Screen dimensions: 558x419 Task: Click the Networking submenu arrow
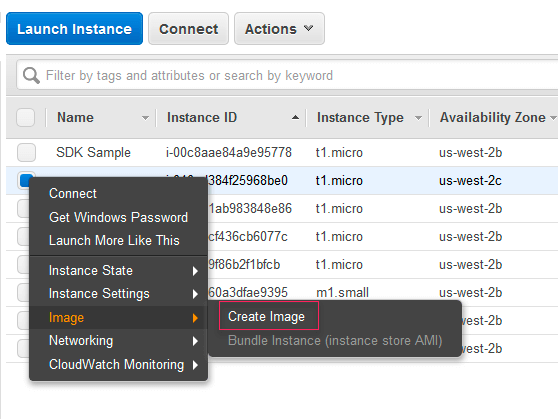(x=195, y=341)
